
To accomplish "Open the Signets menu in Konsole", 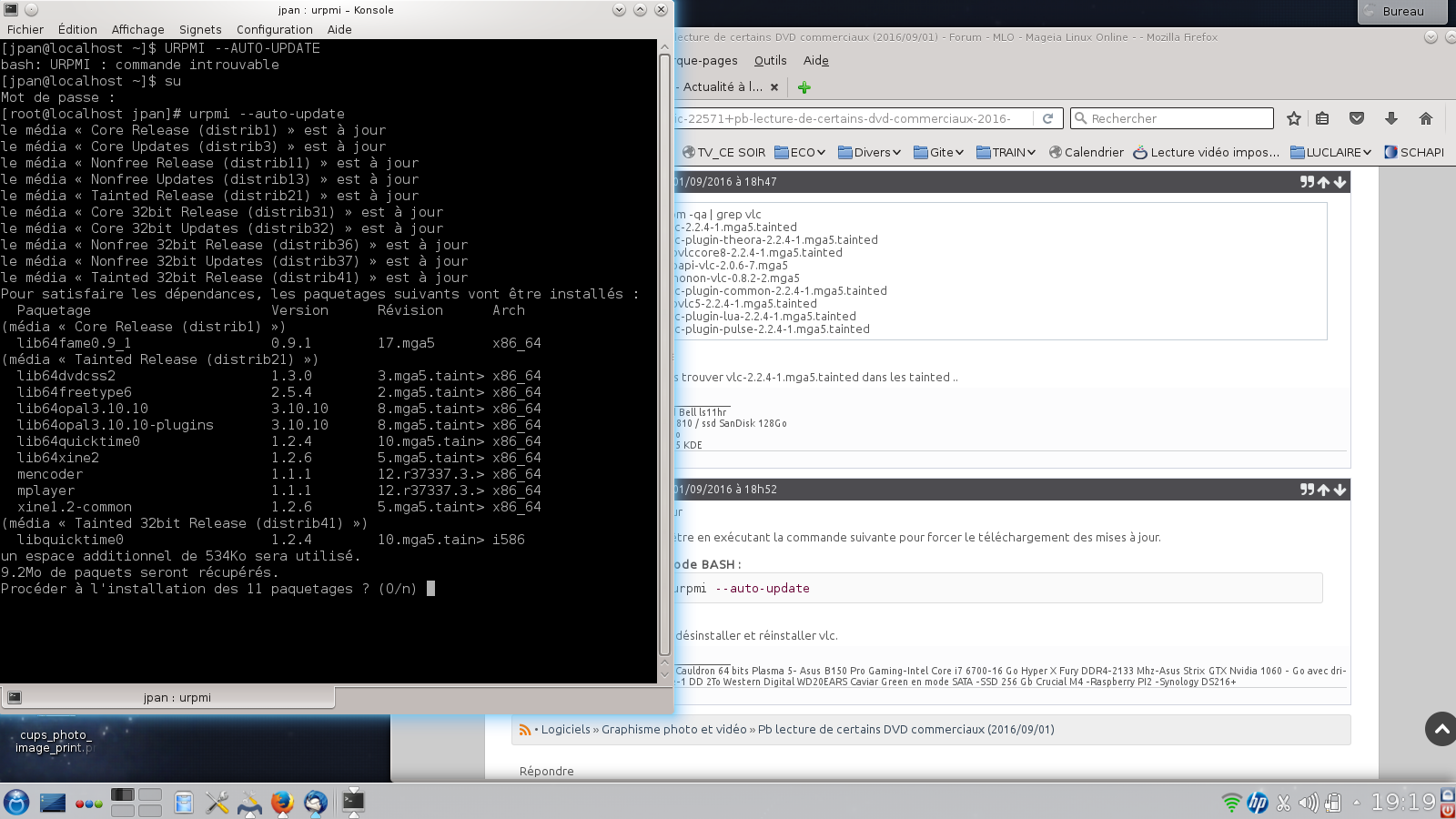I will [x=200, y=29].
